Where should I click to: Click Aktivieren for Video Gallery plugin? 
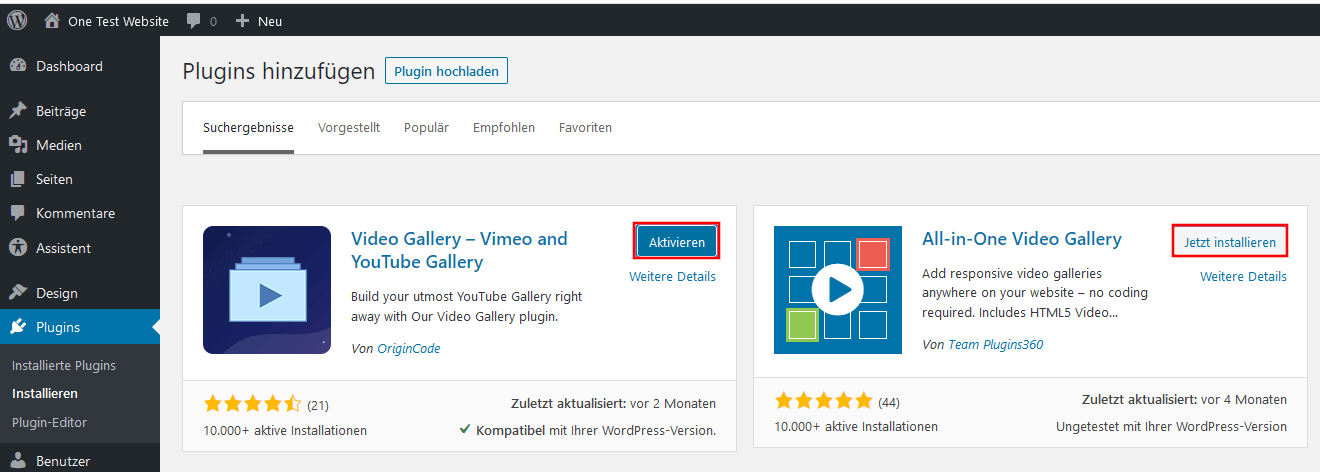677,242
